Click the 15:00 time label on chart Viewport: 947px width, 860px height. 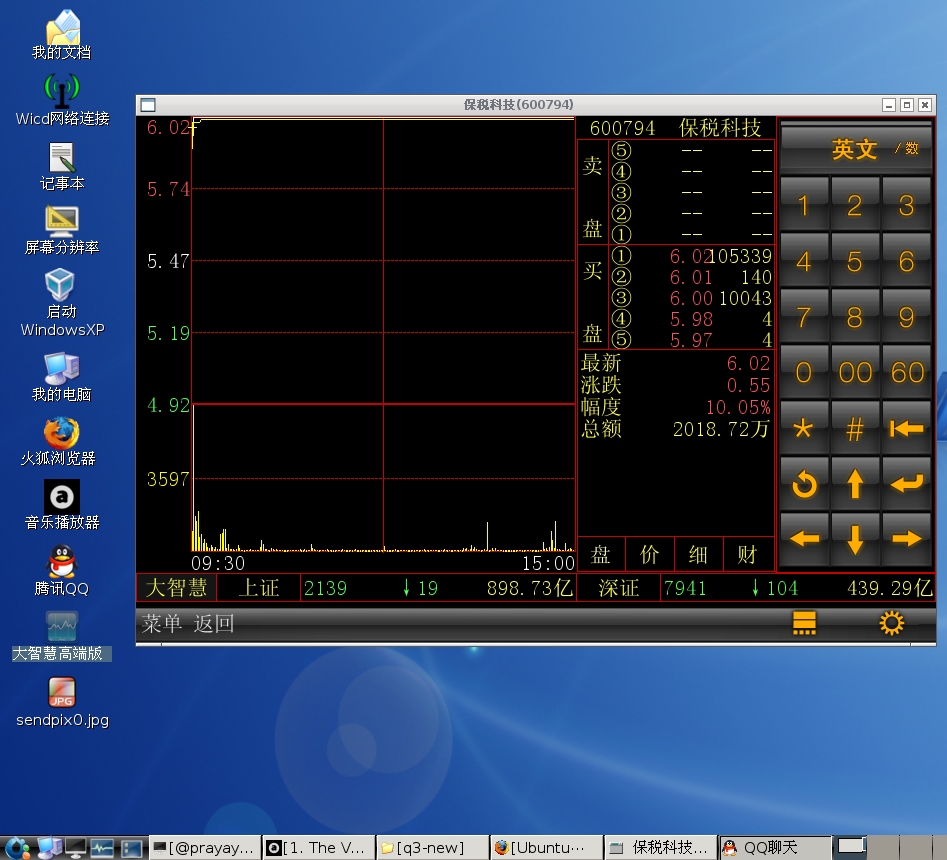coord(548,563)
